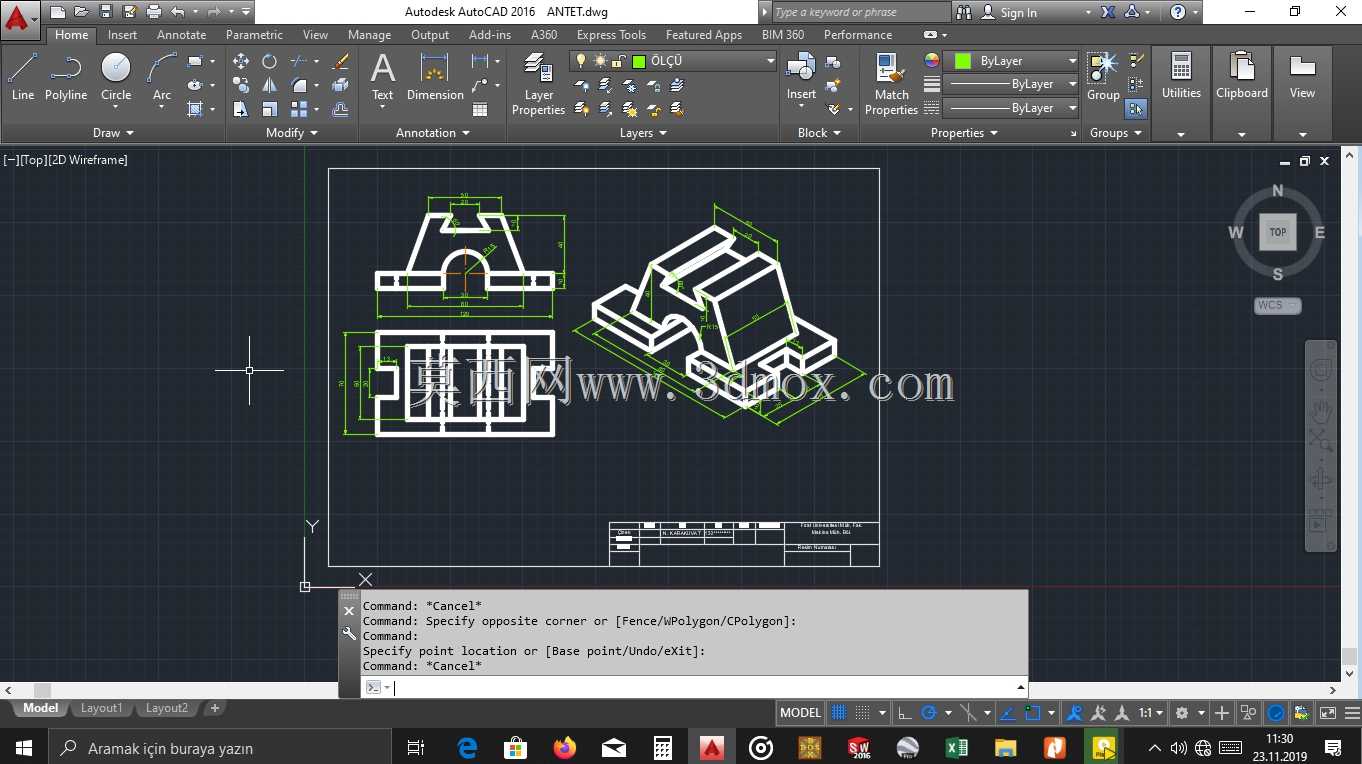The width and height of the screenshot is (1362, 764).
Task: Click the MODEL space button in status bar
Action: click(800, 713)
